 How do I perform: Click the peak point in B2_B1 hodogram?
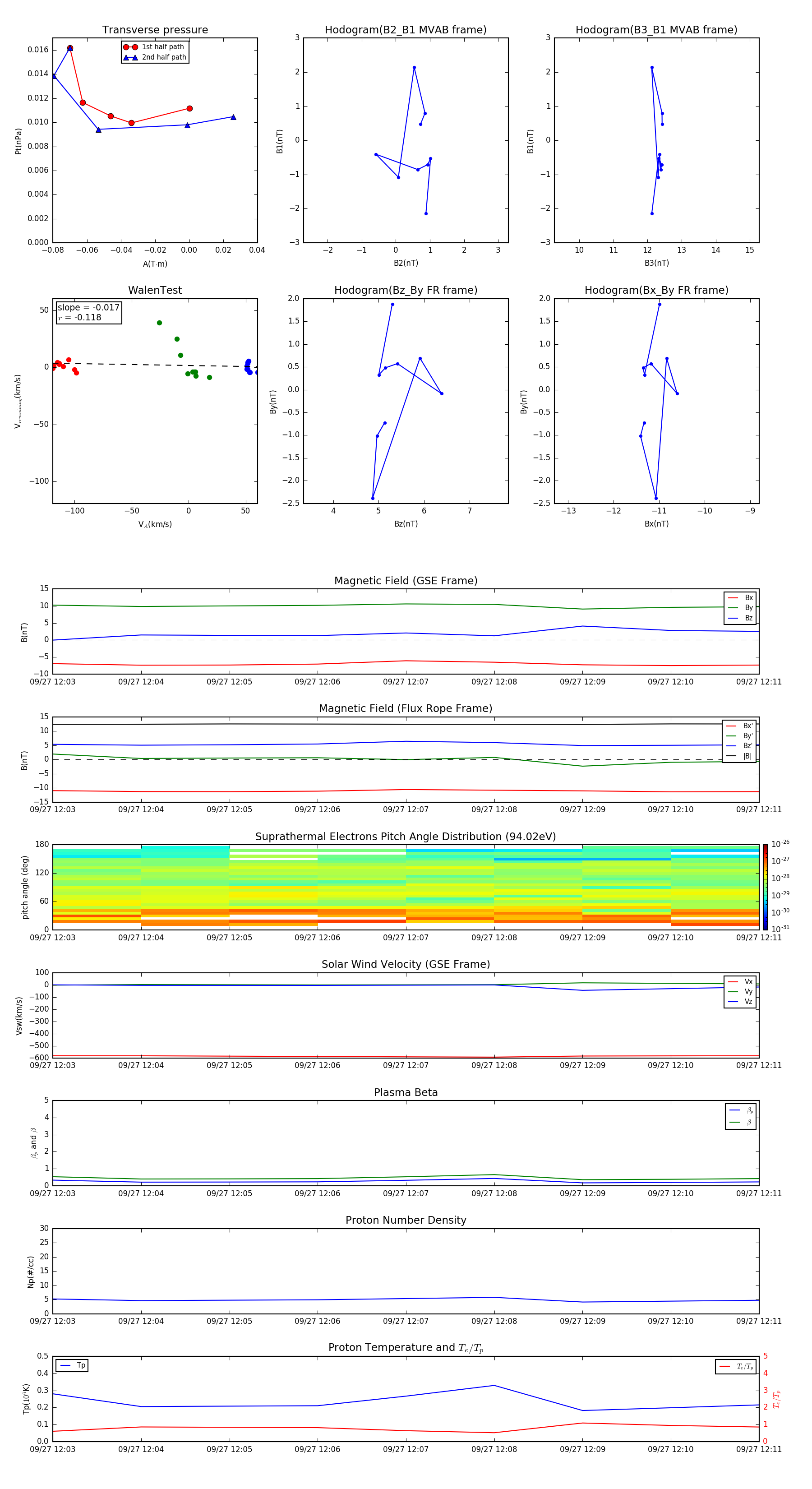pyautogui.click(x=415, y=68)
